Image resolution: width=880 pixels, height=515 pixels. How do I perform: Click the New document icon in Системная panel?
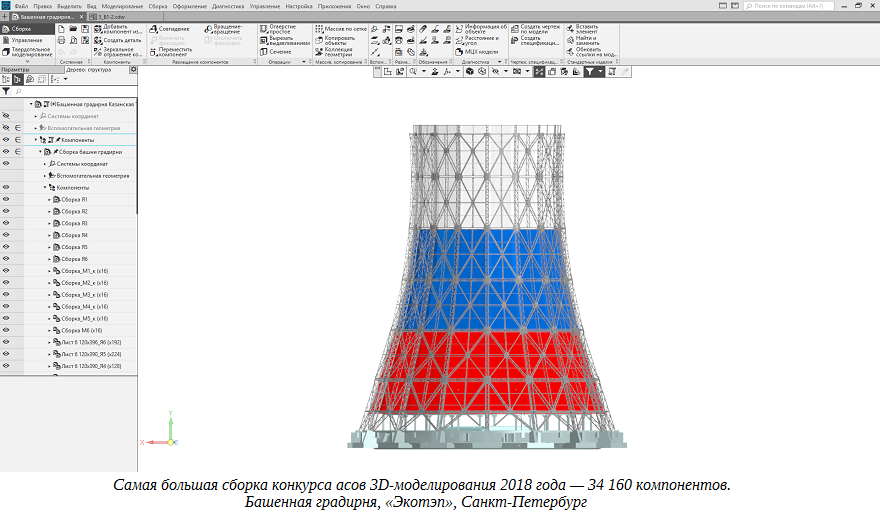62,29
